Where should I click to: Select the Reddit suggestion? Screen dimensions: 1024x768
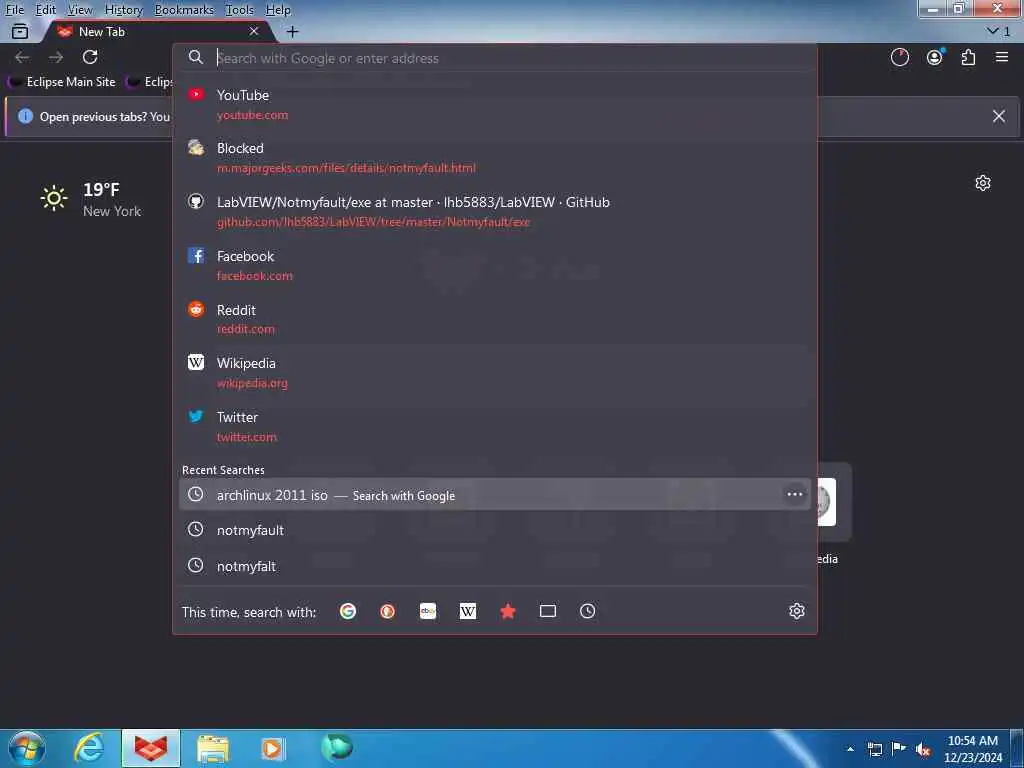coord(495,319)
